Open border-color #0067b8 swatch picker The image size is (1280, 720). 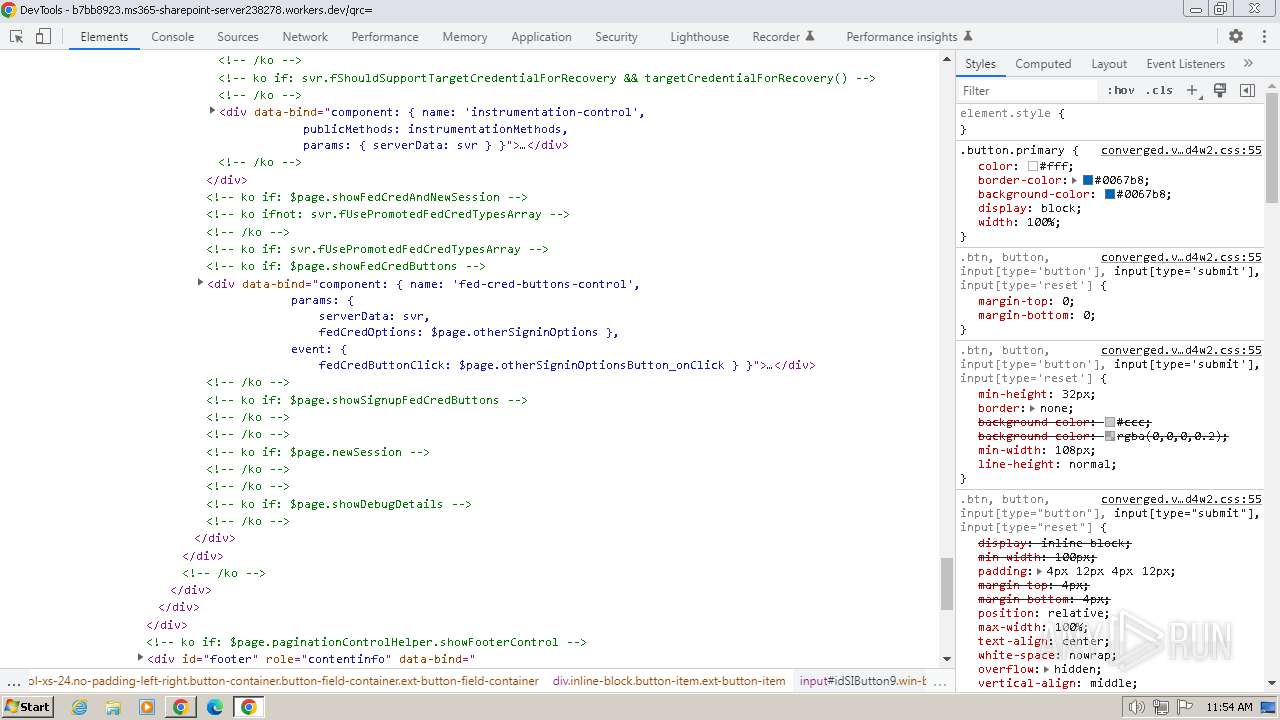coord(1088,181)
